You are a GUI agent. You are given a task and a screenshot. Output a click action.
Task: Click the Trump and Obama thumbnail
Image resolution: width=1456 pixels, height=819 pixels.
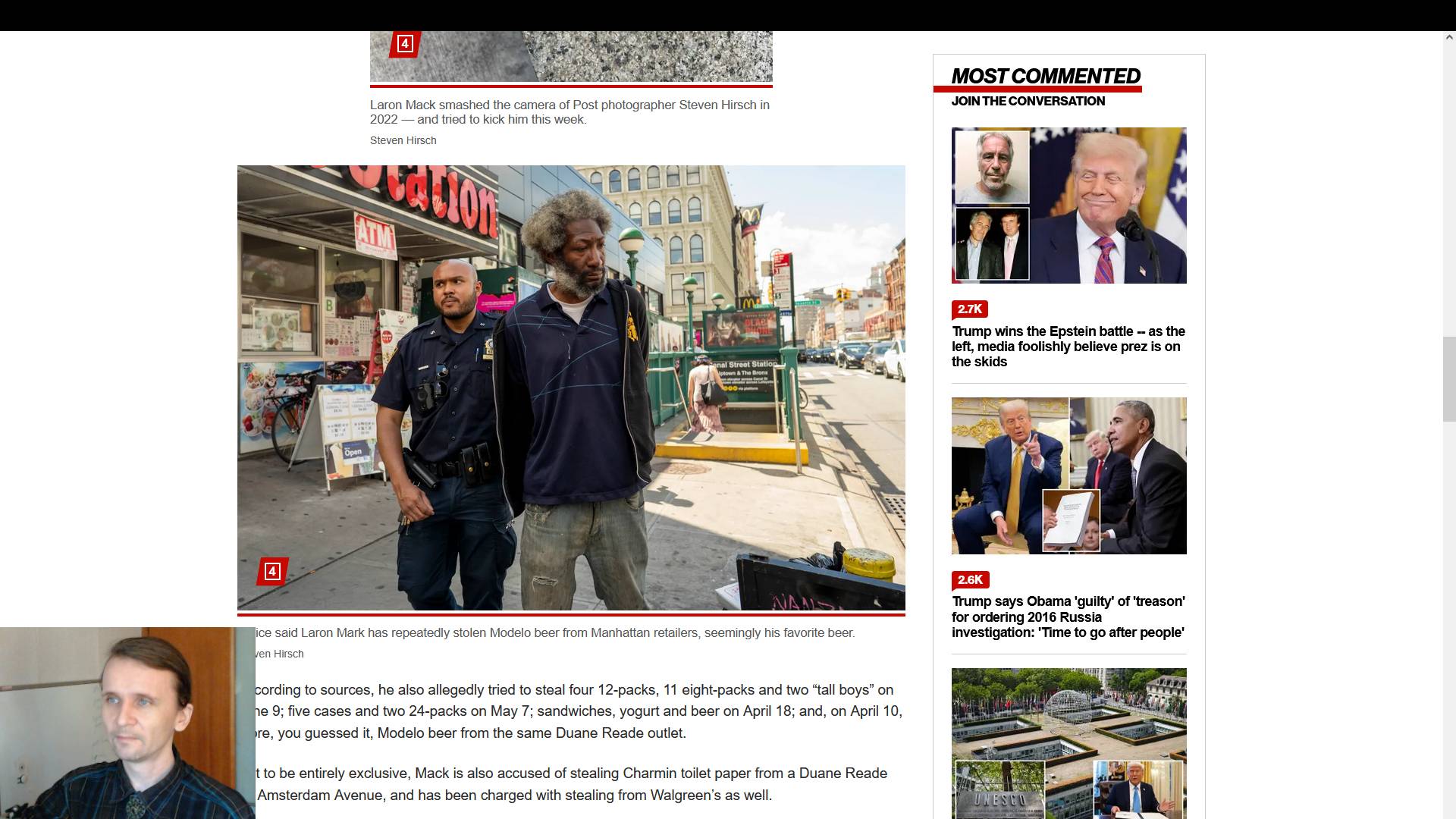1068,475
